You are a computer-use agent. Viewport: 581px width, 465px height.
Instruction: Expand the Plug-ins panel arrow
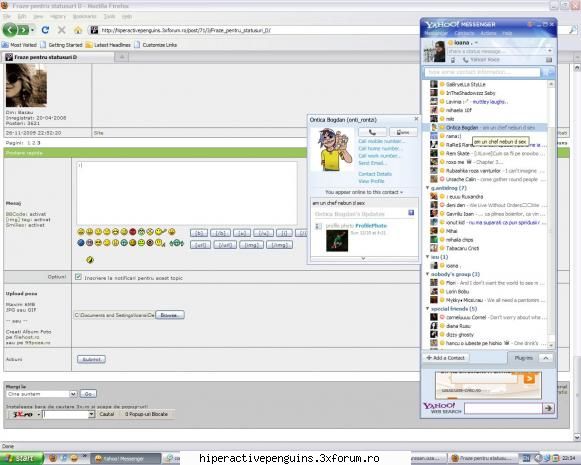click(545, 358)
